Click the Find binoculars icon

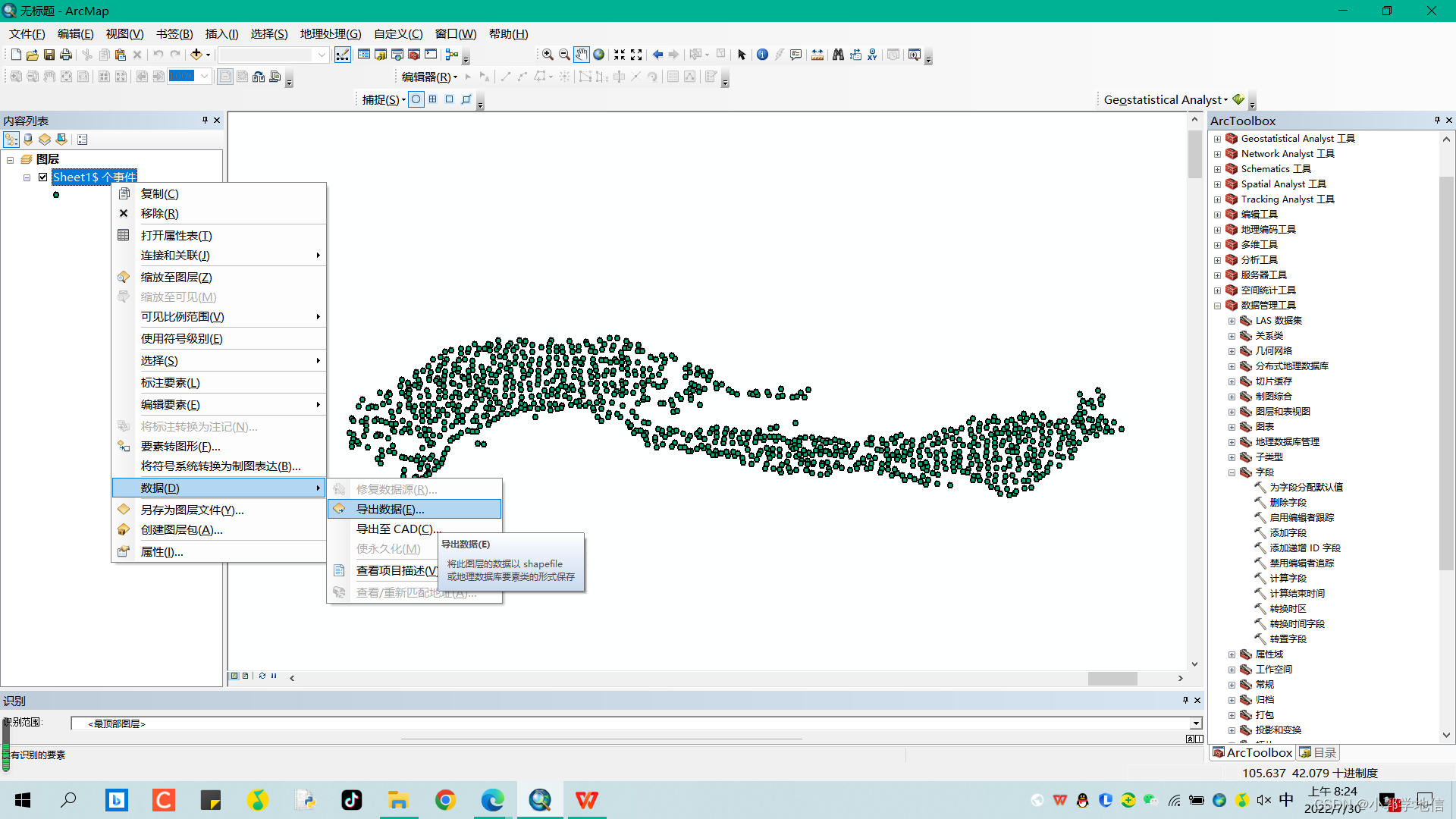coord(838,55)
